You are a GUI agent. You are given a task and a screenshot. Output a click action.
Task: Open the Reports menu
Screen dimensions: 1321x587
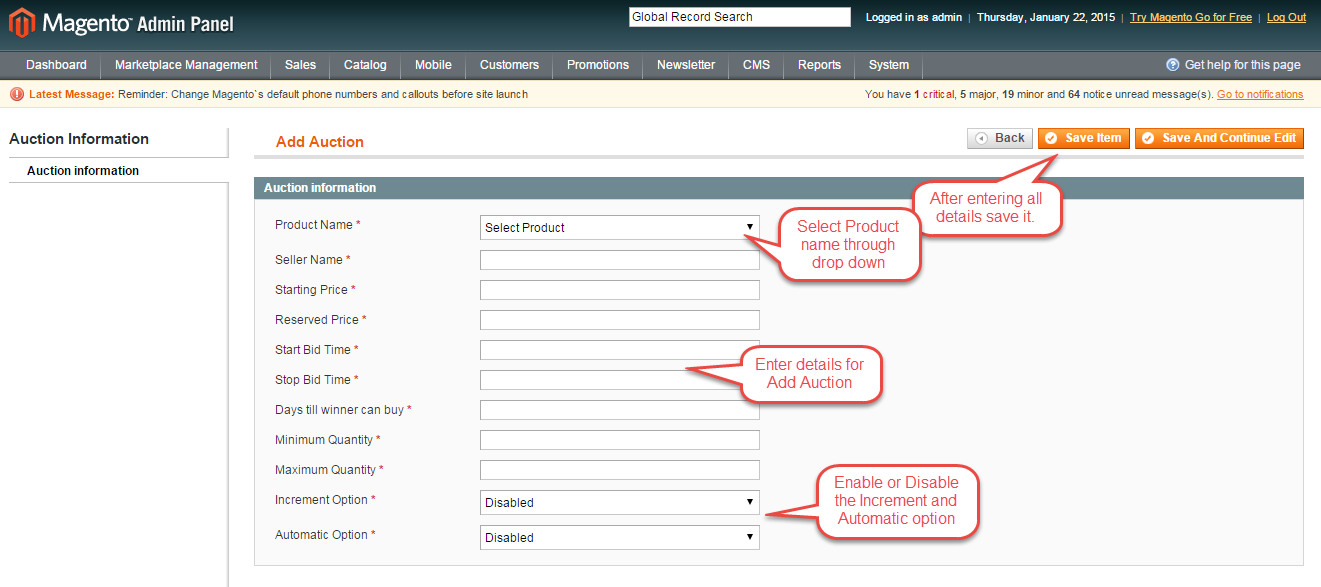pyautogui.click(x=819, y=65)
